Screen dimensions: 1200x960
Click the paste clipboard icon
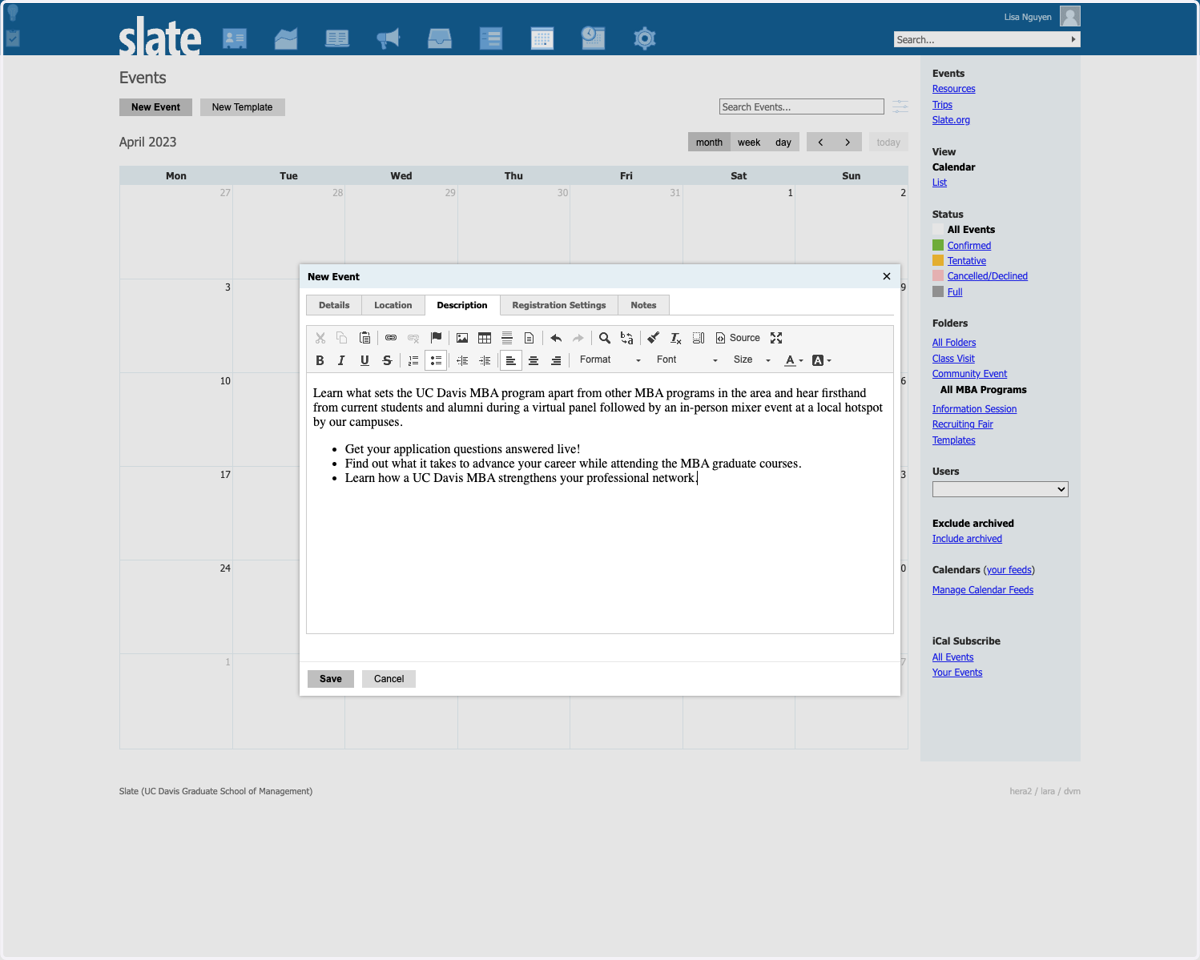click(364, 338)
